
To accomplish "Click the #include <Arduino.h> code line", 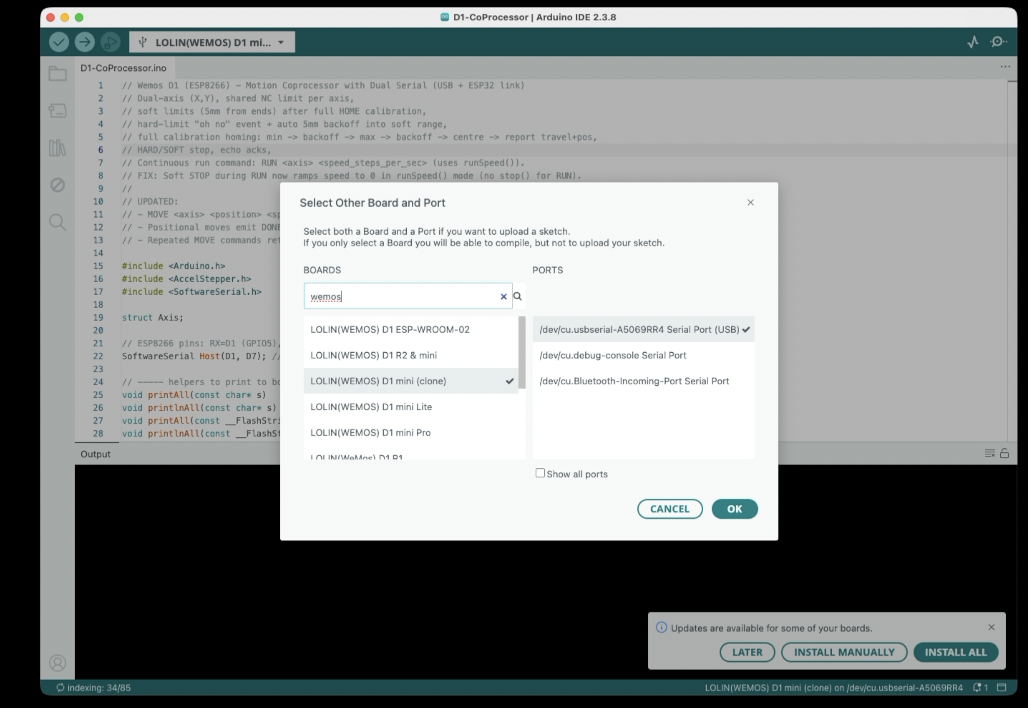I will click(173, 266).
